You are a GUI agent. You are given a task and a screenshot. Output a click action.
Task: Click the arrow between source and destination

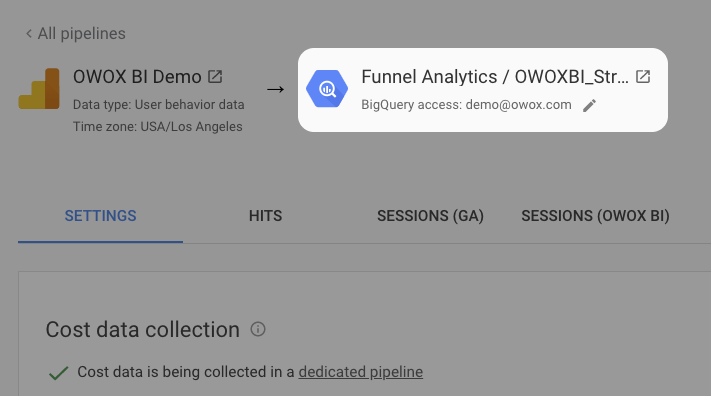point(275,89)
